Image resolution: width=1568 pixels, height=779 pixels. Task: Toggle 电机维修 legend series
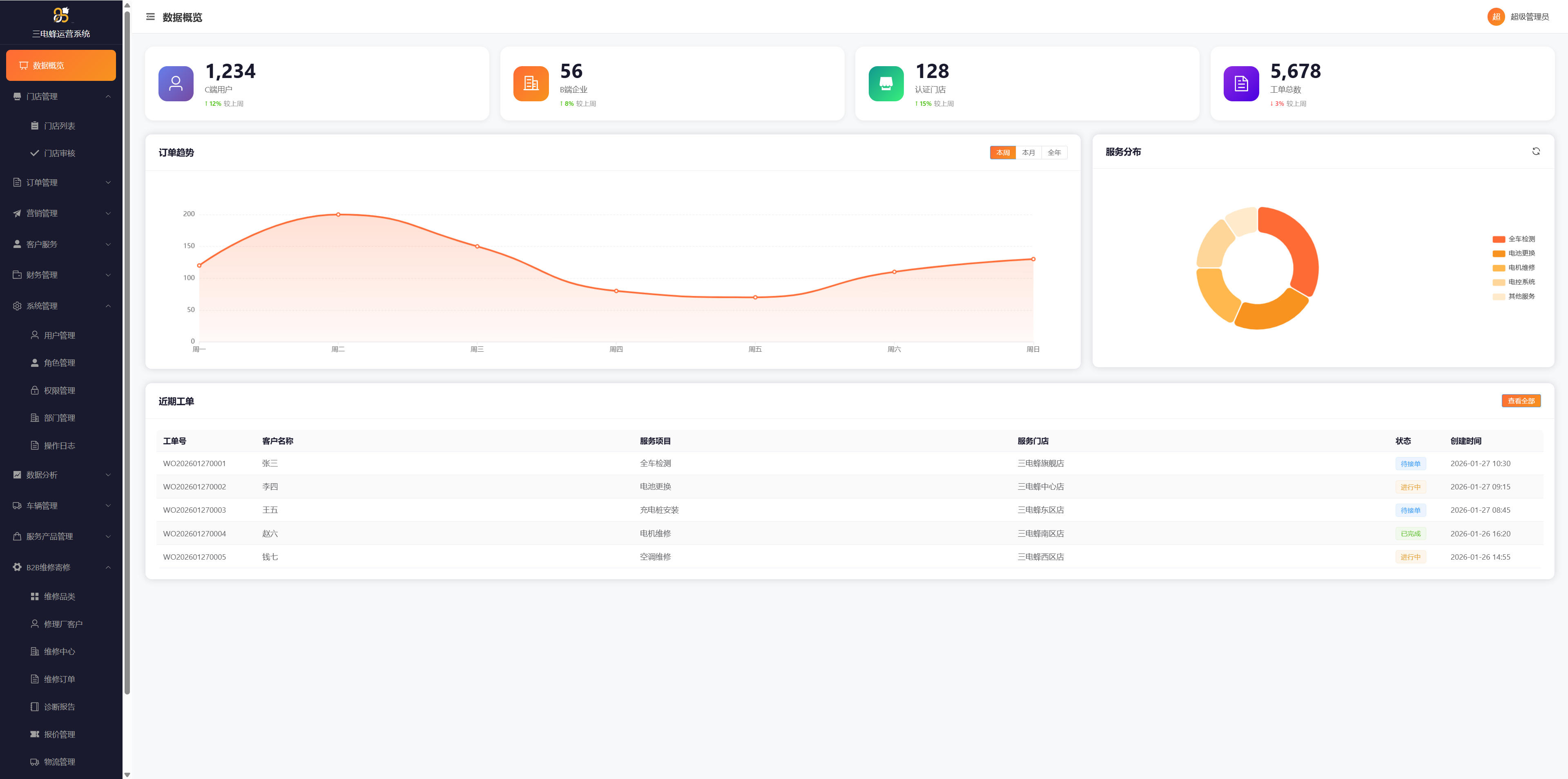pos(1513,268)
